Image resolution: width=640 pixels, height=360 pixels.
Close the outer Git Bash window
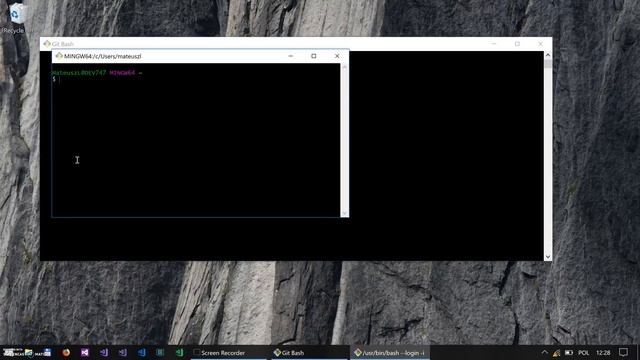pyautogui.click(x=540, y=44)
